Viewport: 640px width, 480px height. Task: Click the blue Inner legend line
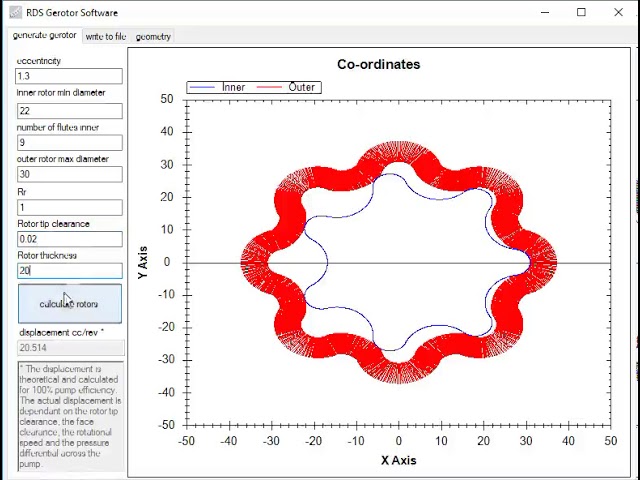coord(202,87)
